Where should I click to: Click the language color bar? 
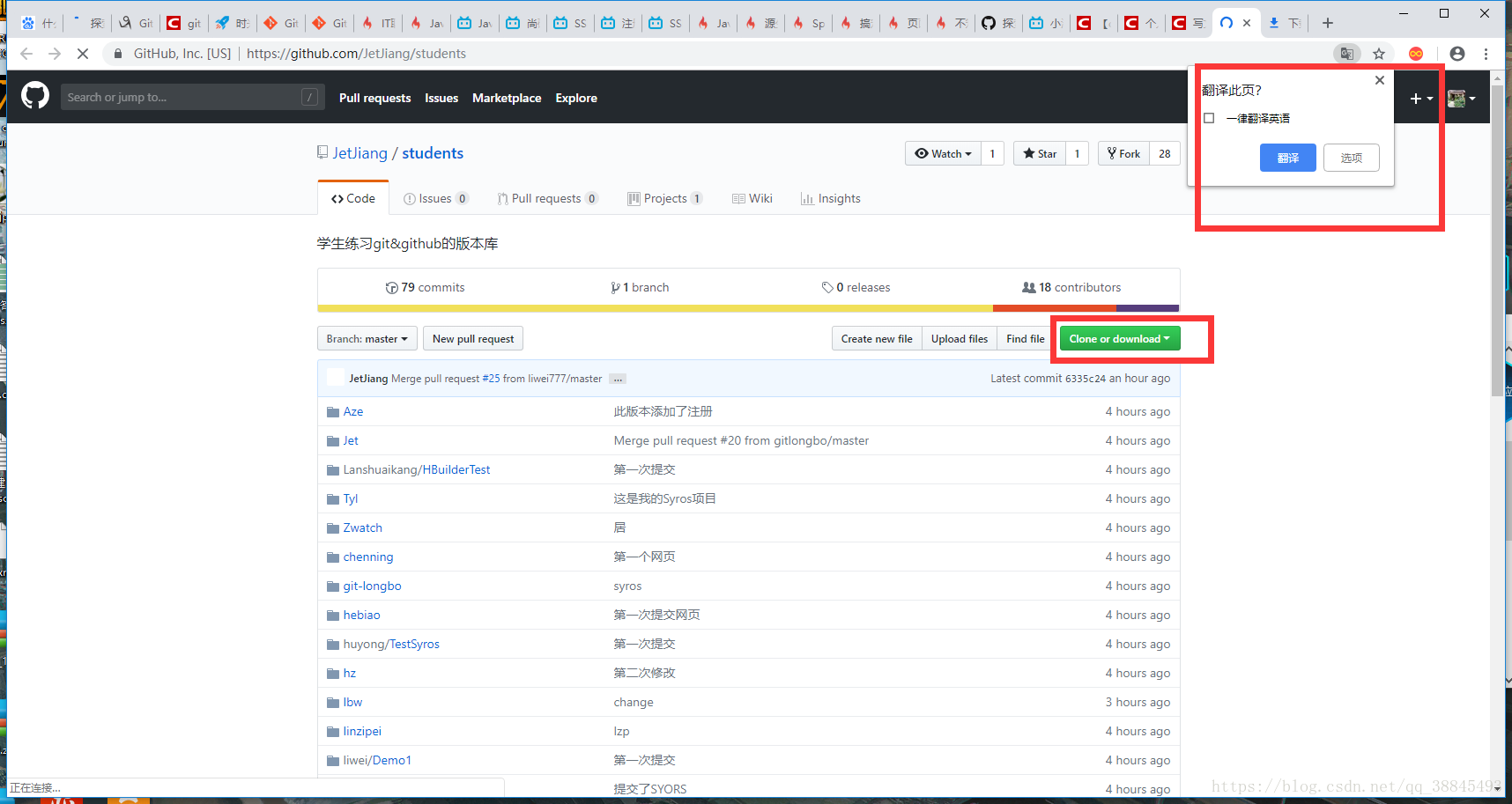pos(748,308)
